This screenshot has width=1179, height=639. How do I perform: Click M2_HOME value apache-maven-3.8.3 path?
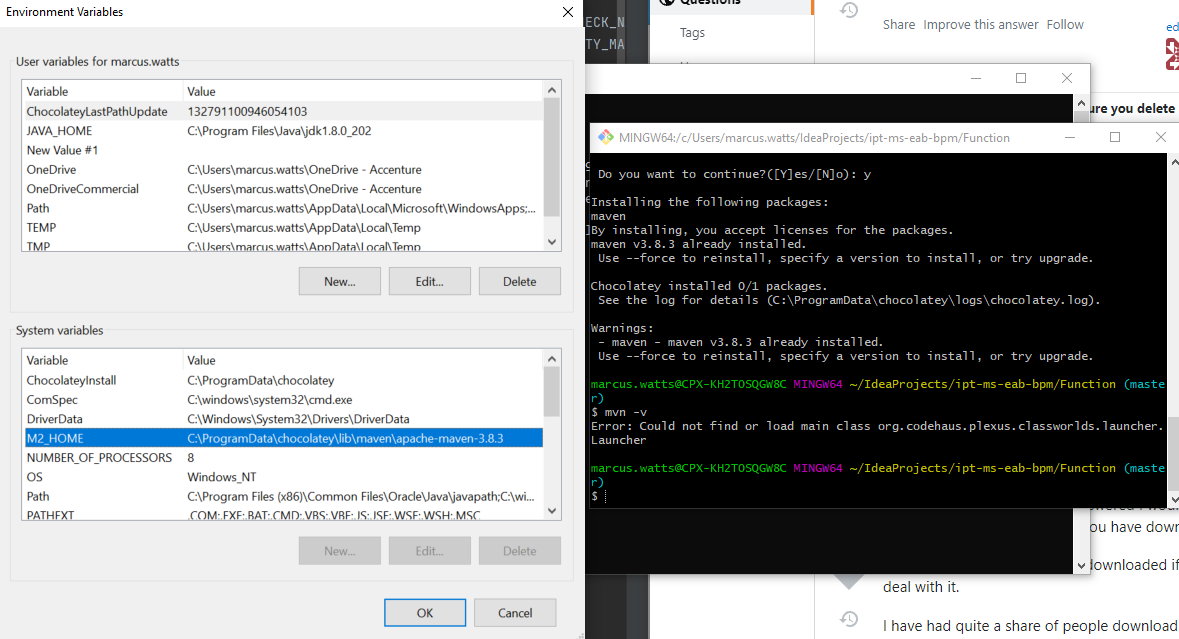[345, 438]
